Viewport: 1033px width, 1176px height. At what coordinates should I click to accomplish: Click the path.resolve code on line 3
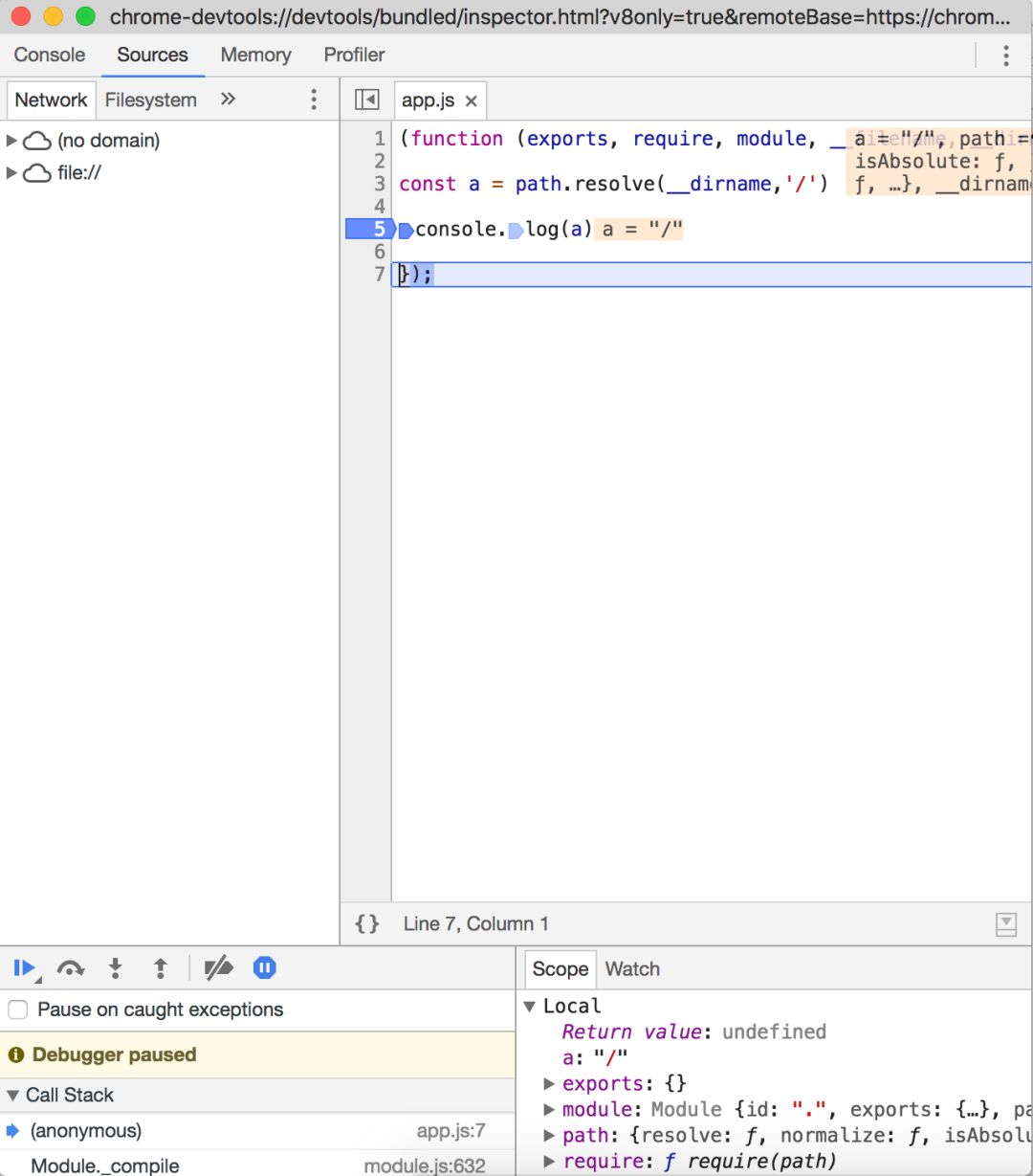pos(584,184)
